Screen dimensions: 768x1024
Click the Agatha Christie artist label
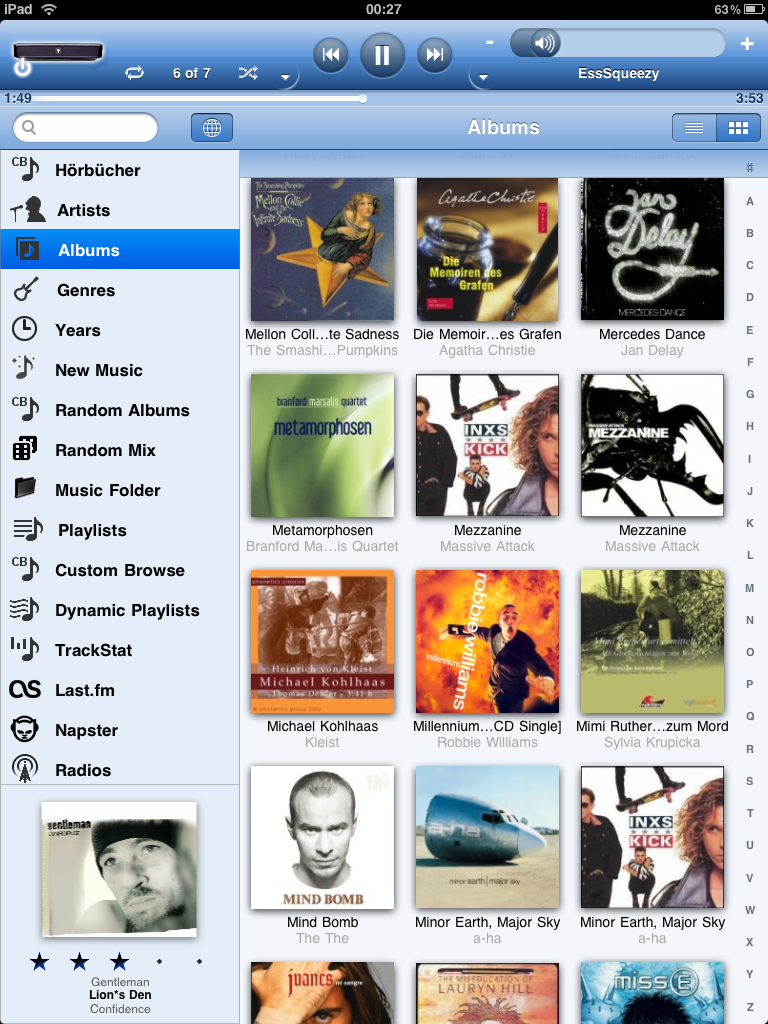point(487,351)
